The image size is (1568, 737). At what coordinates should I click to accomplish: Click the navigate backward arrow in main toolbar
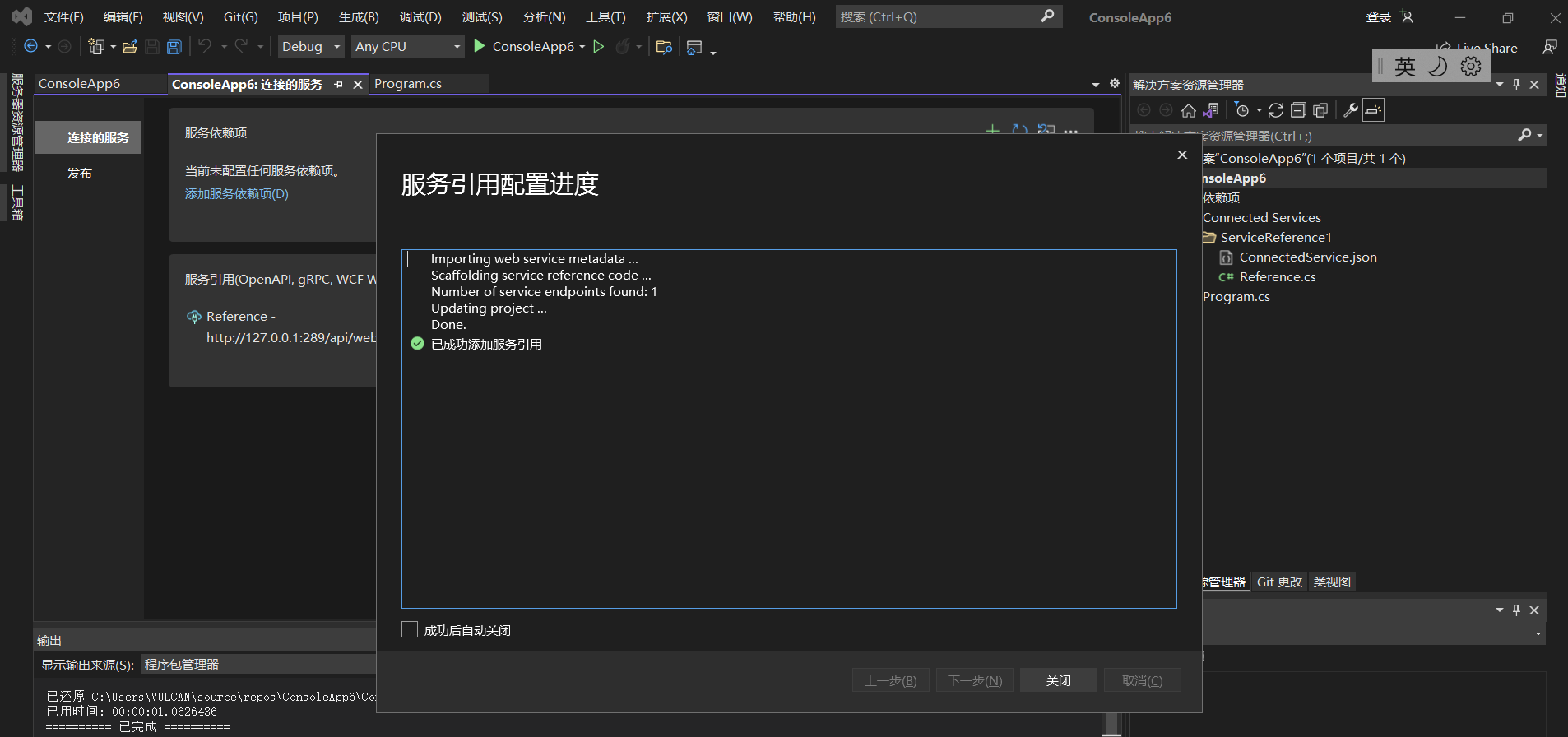point(30,46)
